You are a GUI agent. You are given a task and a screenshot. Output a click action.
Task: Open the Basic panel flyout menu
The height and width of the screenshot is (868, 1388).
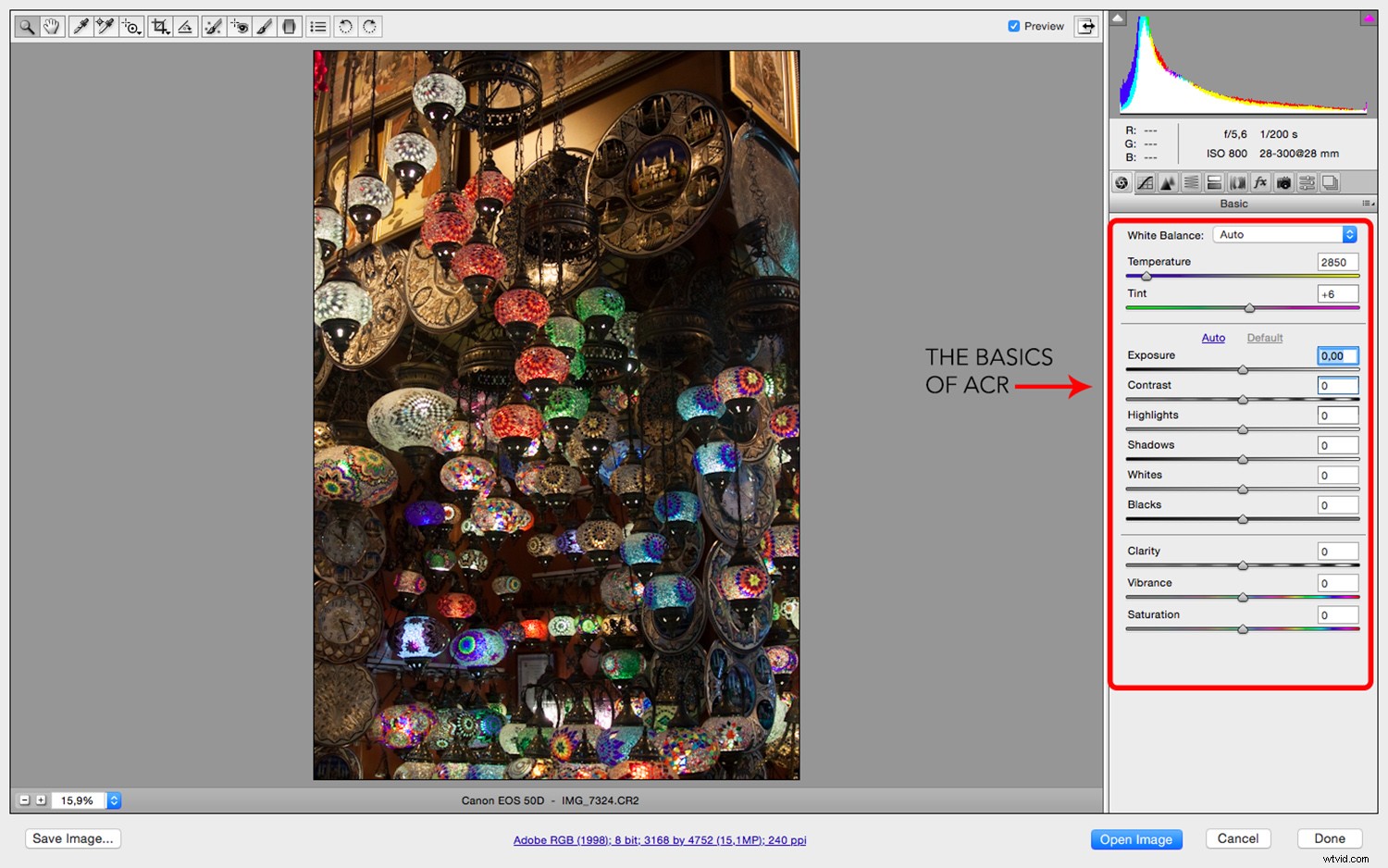[x=1368, y=204]
